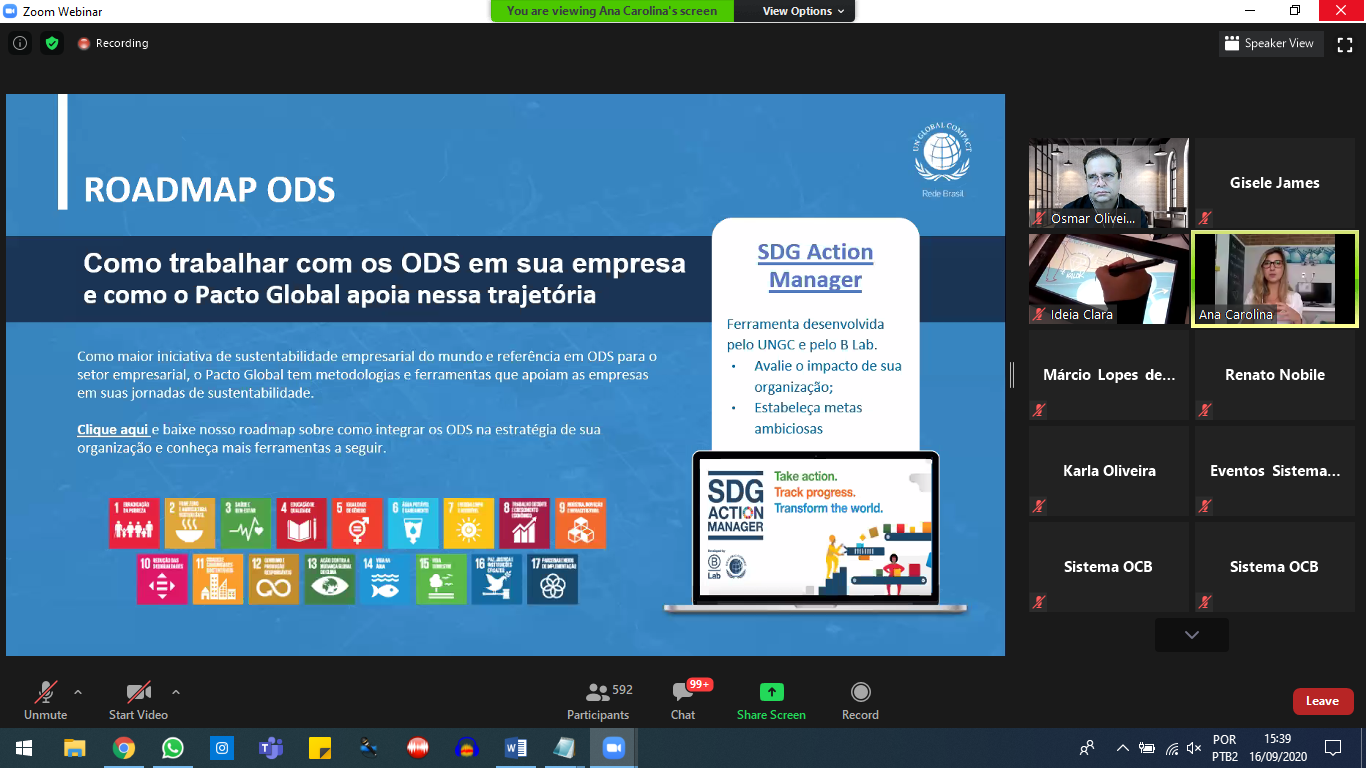
Task: Unmute the microphone
Action: 45,700
